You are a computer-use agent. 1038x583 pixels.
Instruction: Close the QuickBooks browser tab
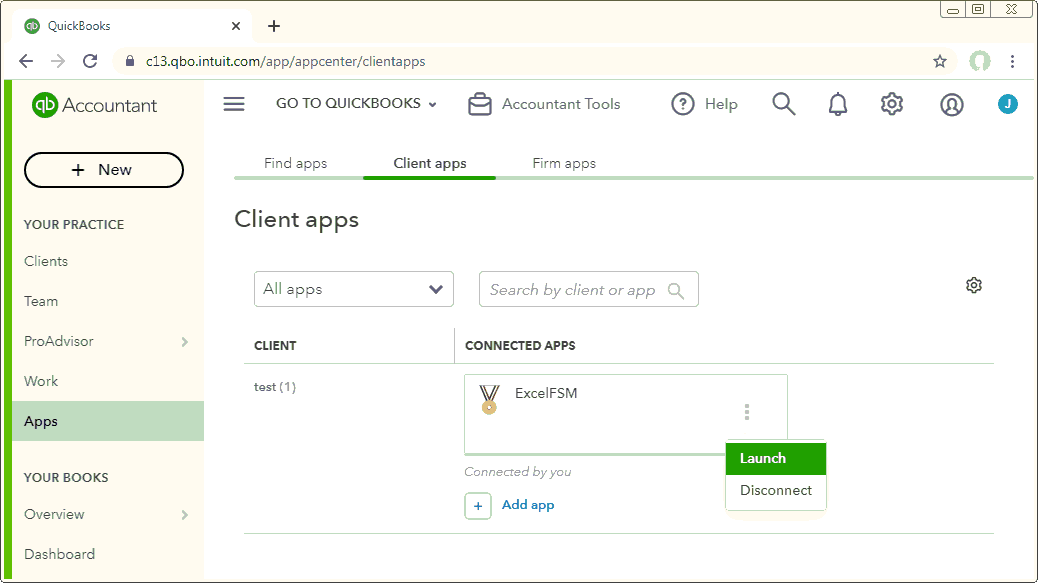coord(236,26)
